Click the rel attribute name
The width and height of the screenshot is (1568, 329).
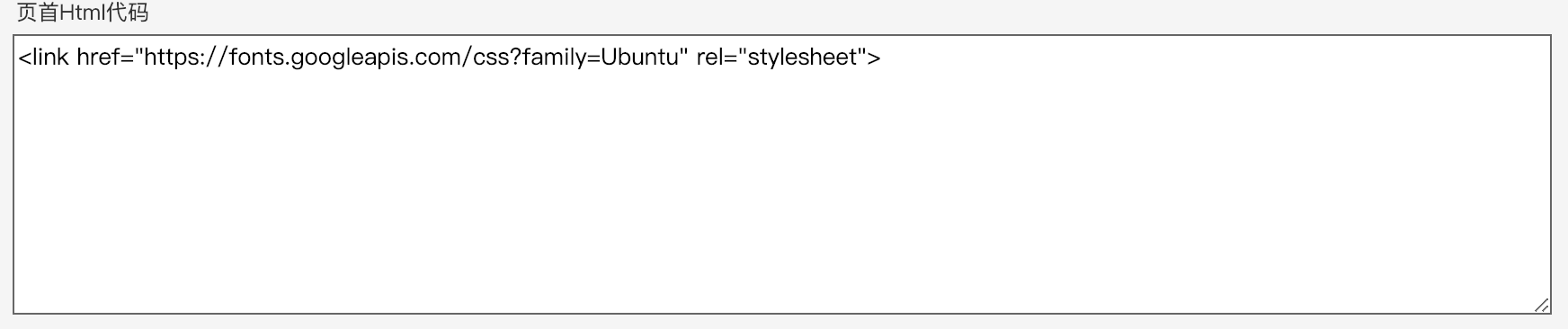(x=708, y=58)
